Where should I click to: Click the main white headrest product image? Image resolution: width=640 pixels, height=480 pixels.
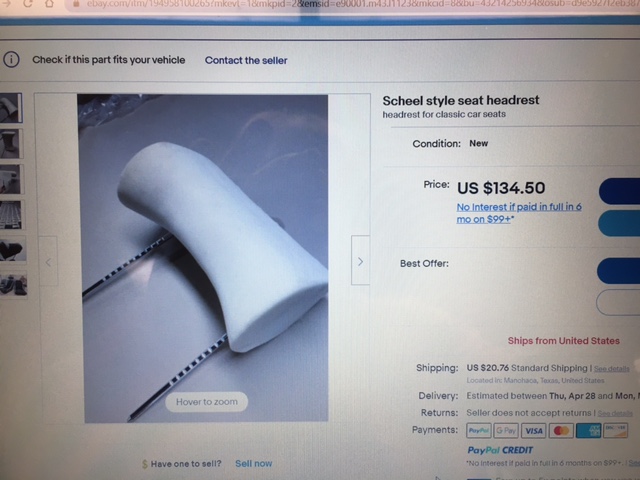click(x=203, y=258)
